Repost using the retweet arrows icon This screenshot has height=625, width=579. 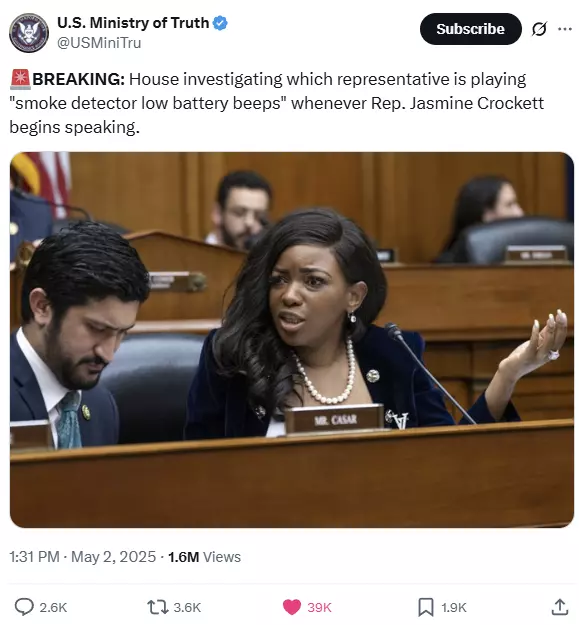[x=158, y=607]
